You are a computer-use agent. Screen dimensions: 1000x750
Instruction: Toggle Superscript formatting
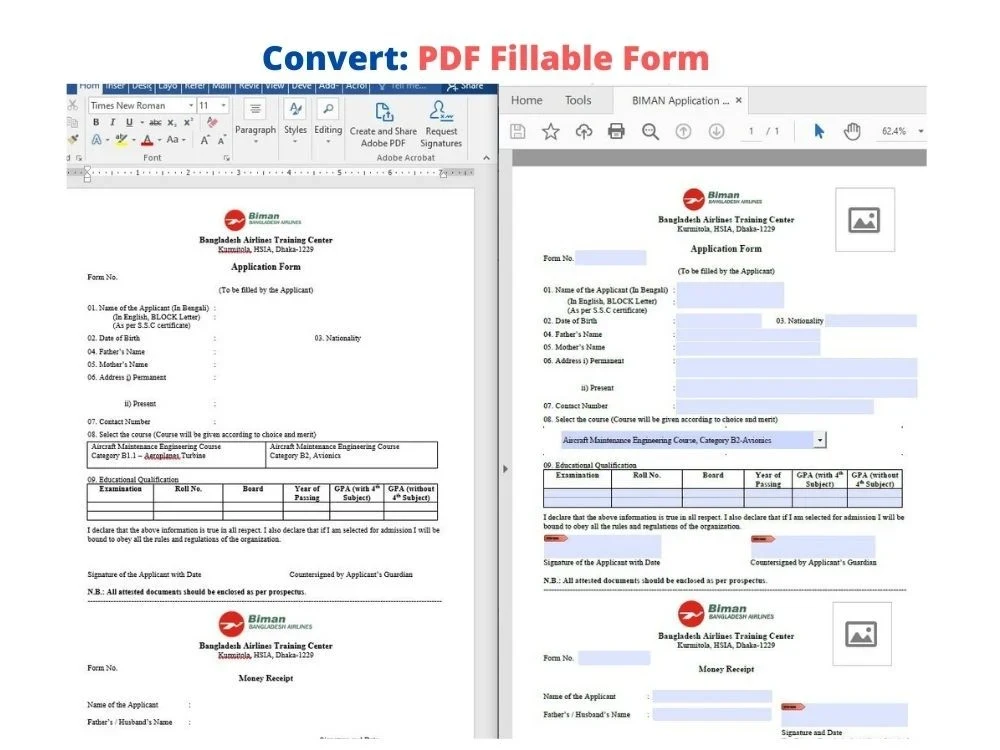188,122
